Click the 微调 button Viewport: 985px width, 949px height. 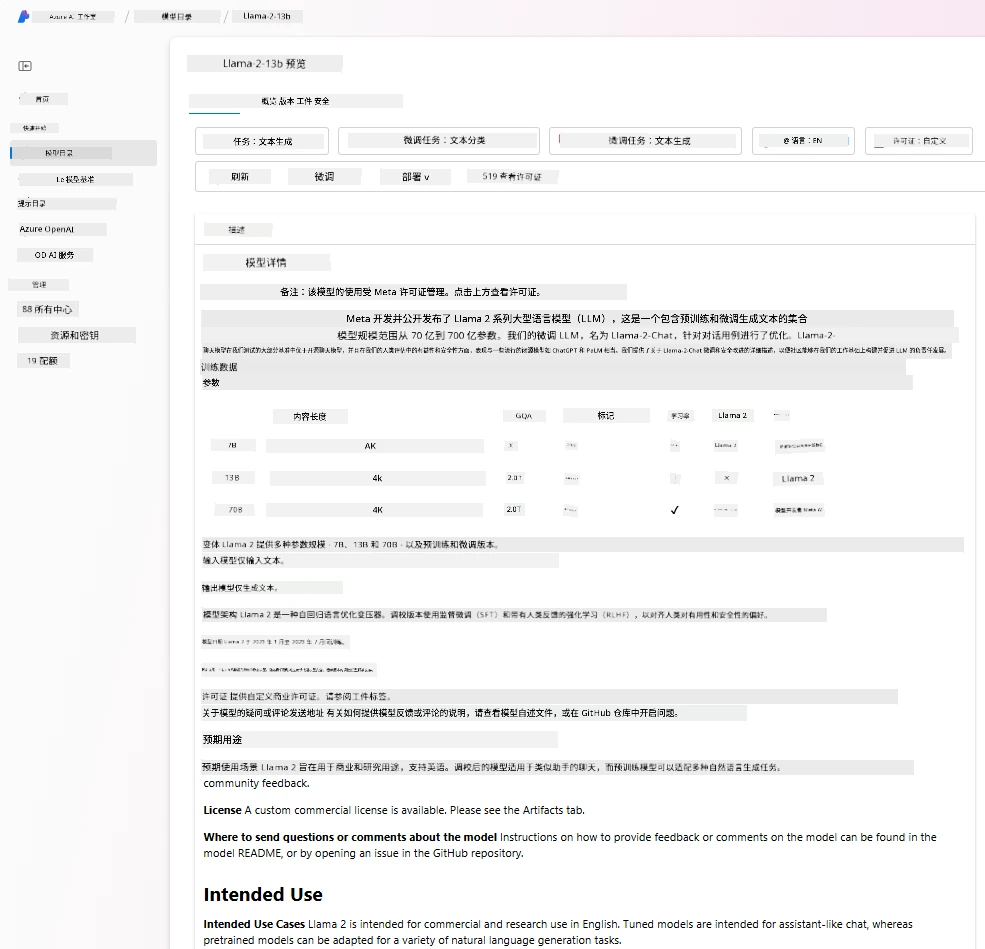[324, 177]
